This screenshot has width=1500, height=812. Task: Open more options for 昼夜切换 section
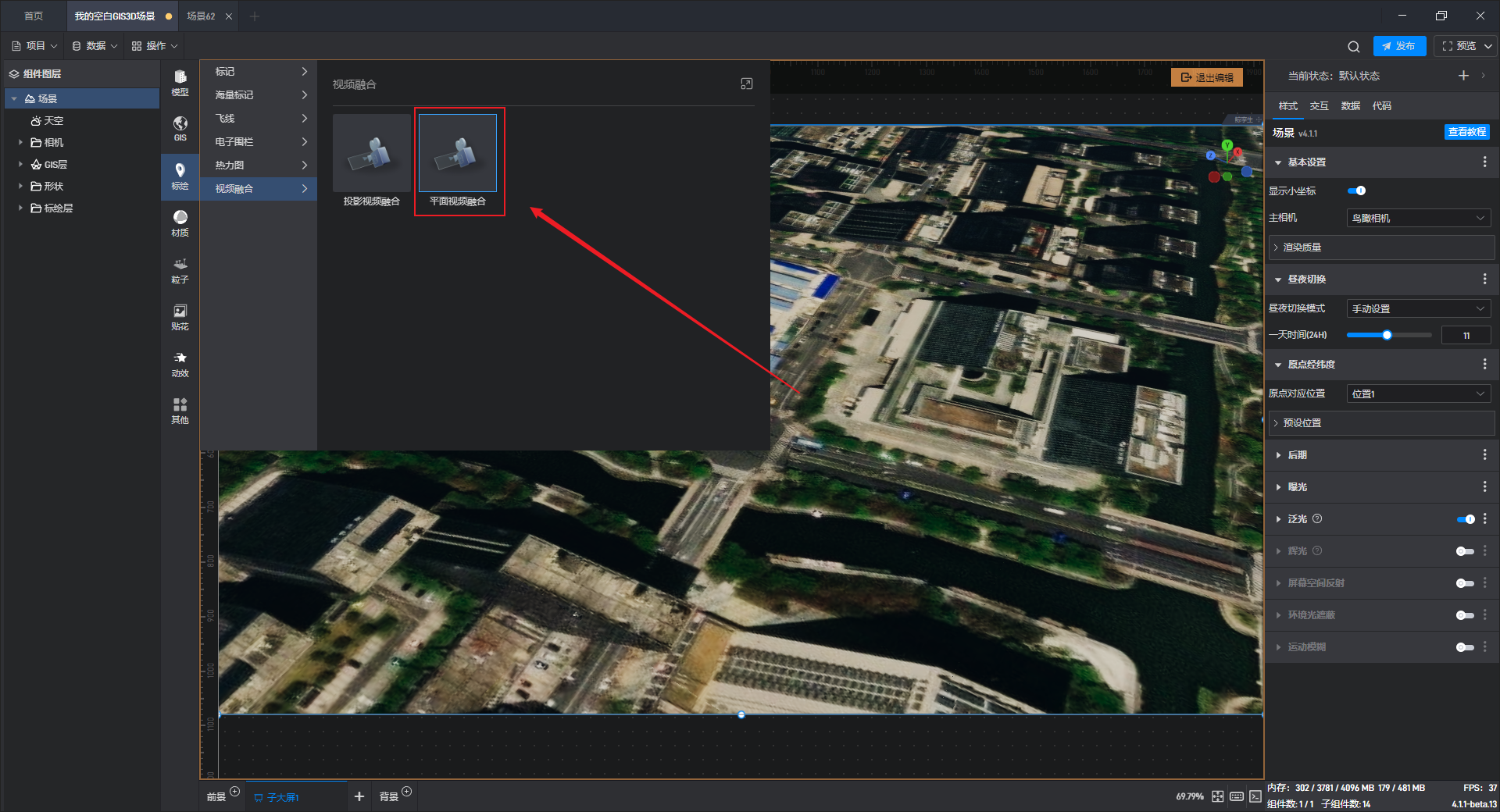1484,279
